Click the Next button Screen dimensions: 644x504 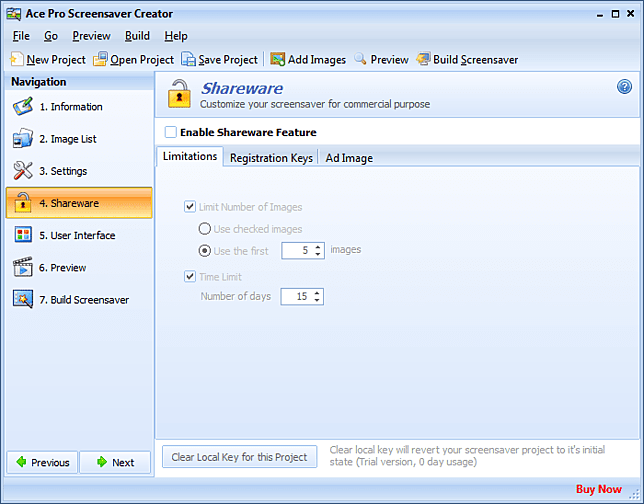click(115, 463)
